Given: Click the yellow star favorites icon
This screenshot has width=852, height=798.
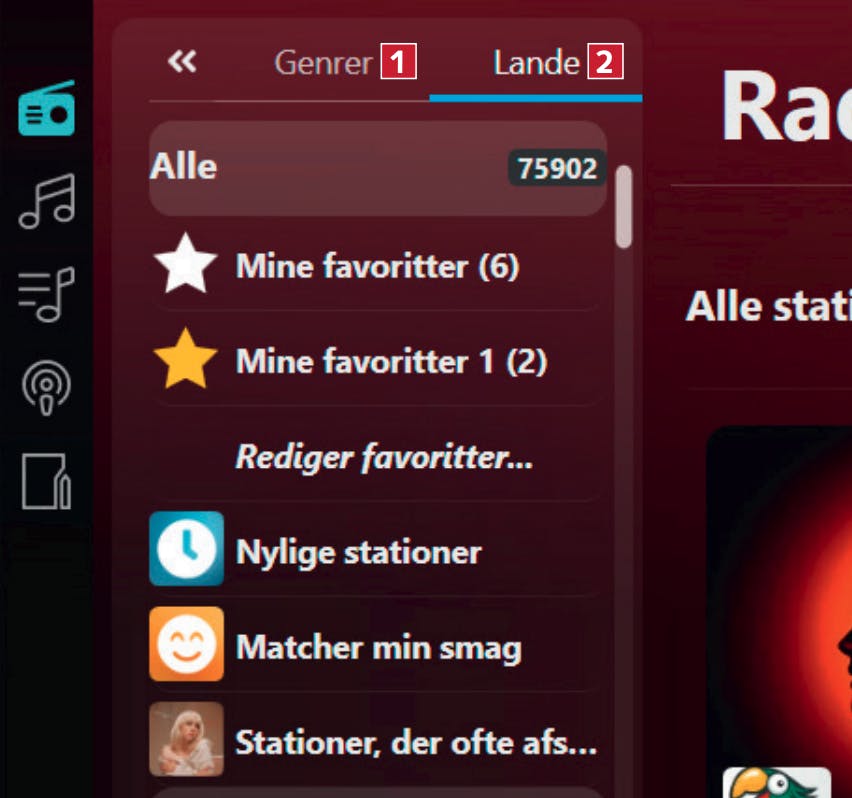Looking at the screenshot, I should (x=185, y=359).
